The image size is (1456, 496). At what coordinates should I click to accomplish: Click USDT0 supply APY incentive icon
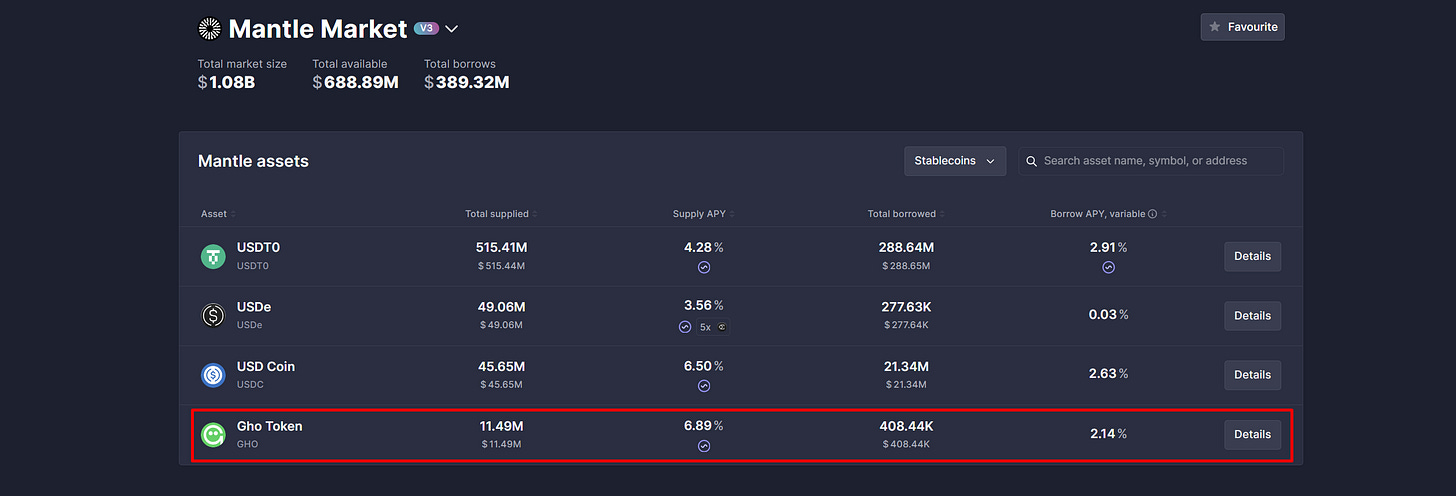pos(704,267)
